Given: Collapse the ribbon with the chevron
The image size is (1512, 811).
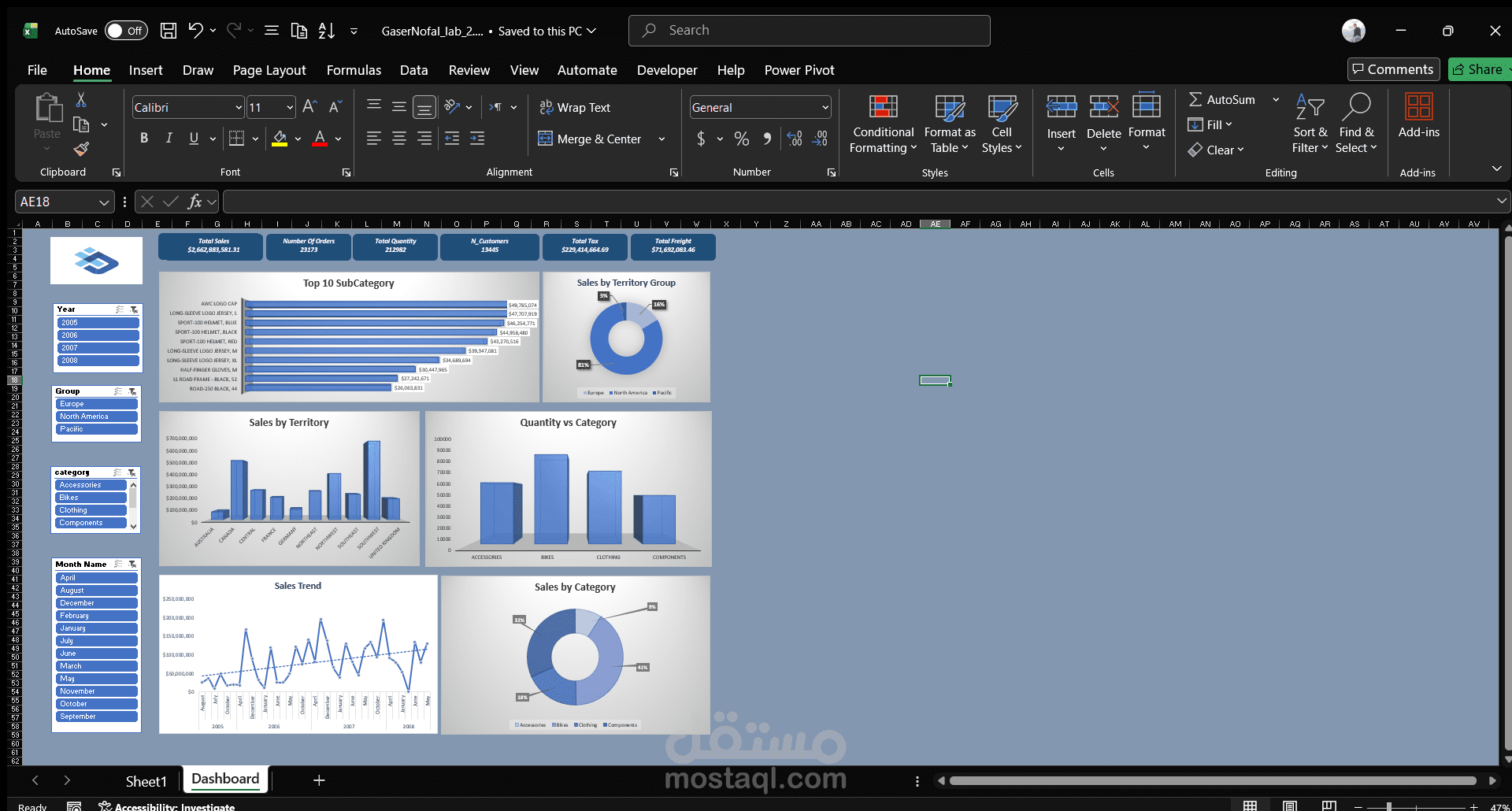Looking at the screenshot, I should pyautogui.click(x=1497, y=168).
